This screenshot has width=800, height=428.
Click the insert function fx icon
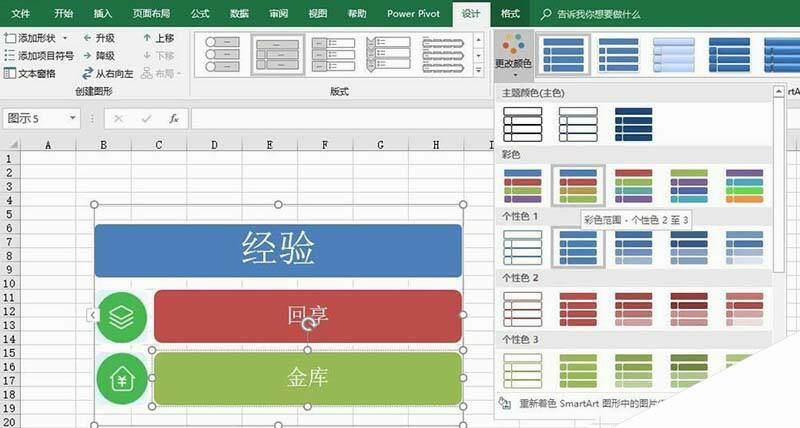tap(174, 119)
